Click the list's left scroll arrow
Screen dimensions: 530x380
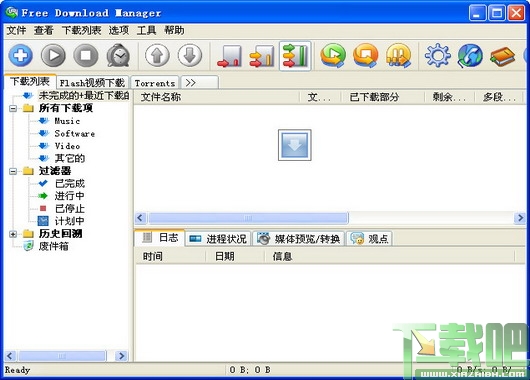[141, 218]
